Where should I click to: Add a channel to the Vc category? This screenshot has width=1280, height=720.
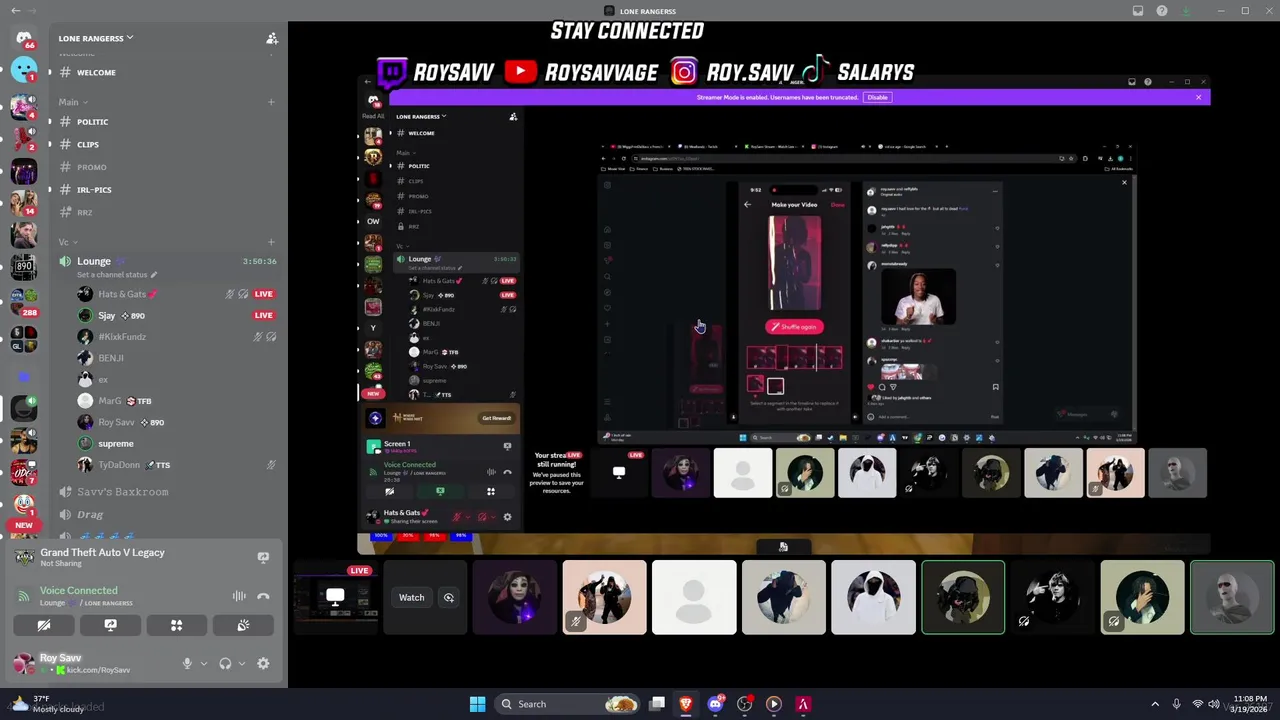click(x=271, y=242)
